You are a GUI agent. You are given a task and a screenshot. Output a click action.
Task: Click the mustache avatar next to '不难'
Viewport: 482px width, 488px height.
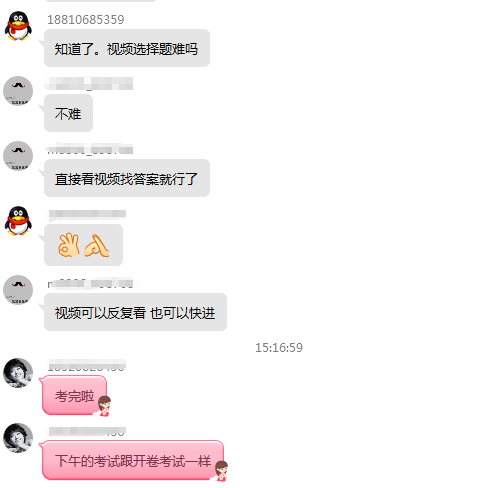tap(18, 91)
